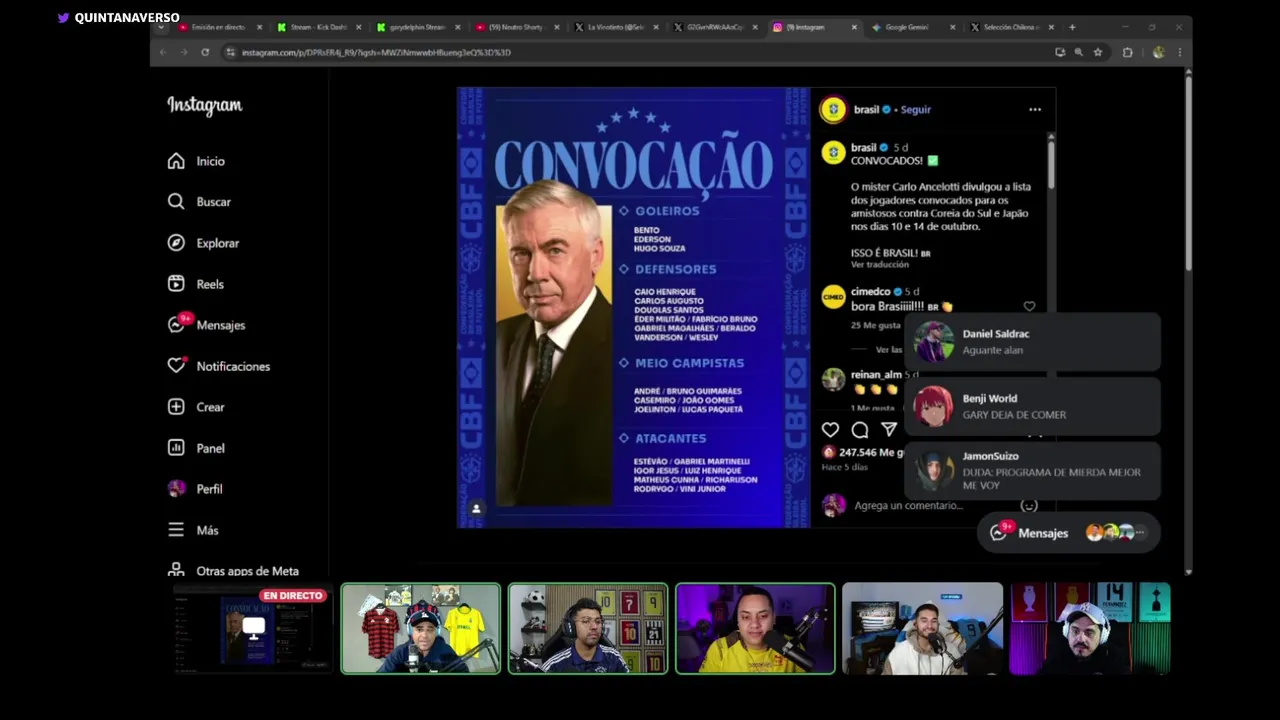
Task: Click the comment bubble icon under post
Action: point(860,429)
